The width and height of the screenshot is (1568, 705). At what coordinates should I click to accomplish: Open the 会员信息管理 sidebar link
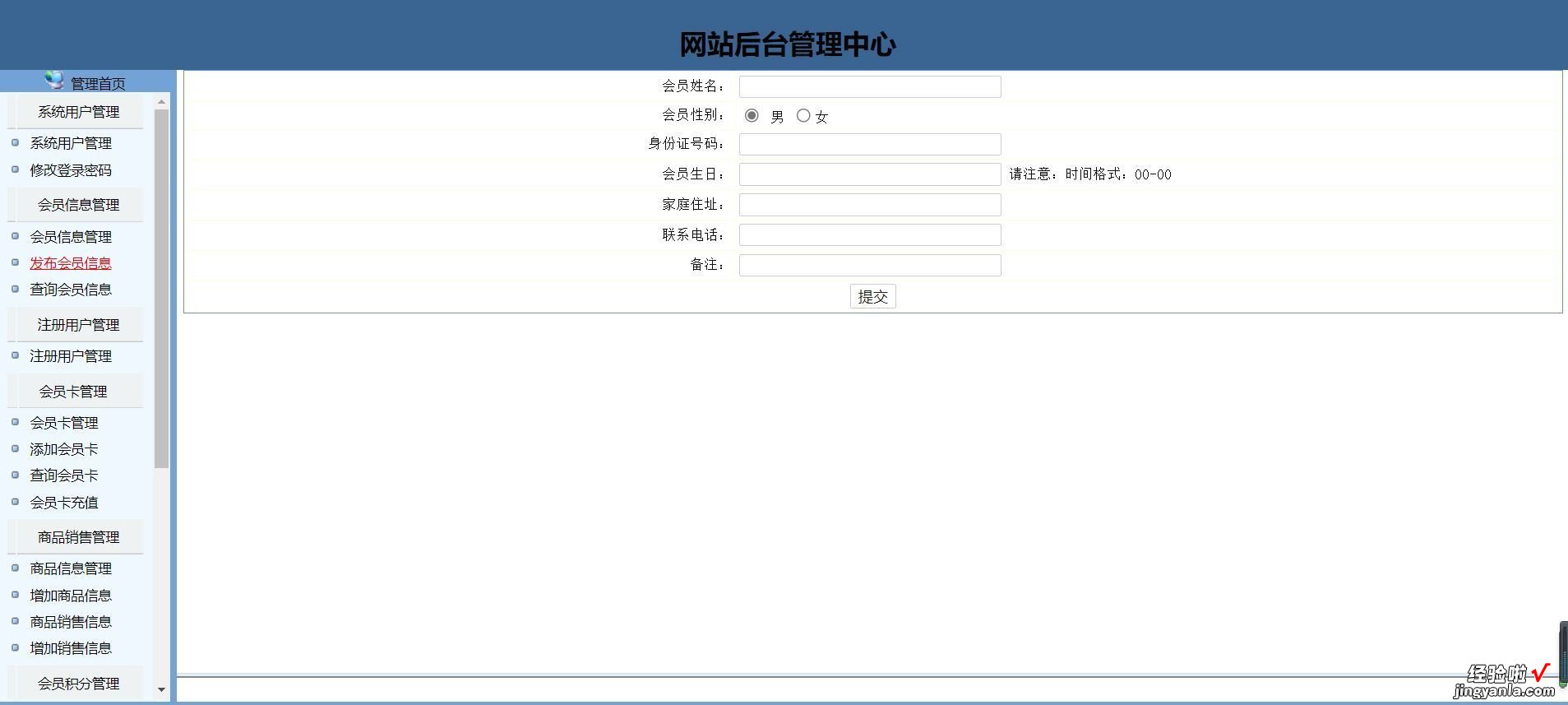(71, 237)
